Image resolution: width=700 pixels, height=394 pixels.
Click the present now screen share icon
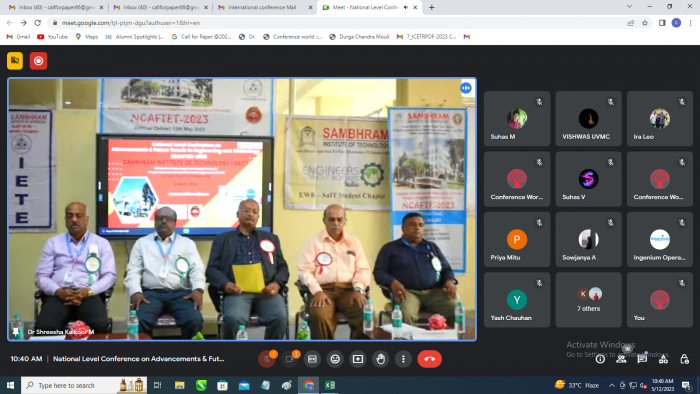(x=358, y=359)
